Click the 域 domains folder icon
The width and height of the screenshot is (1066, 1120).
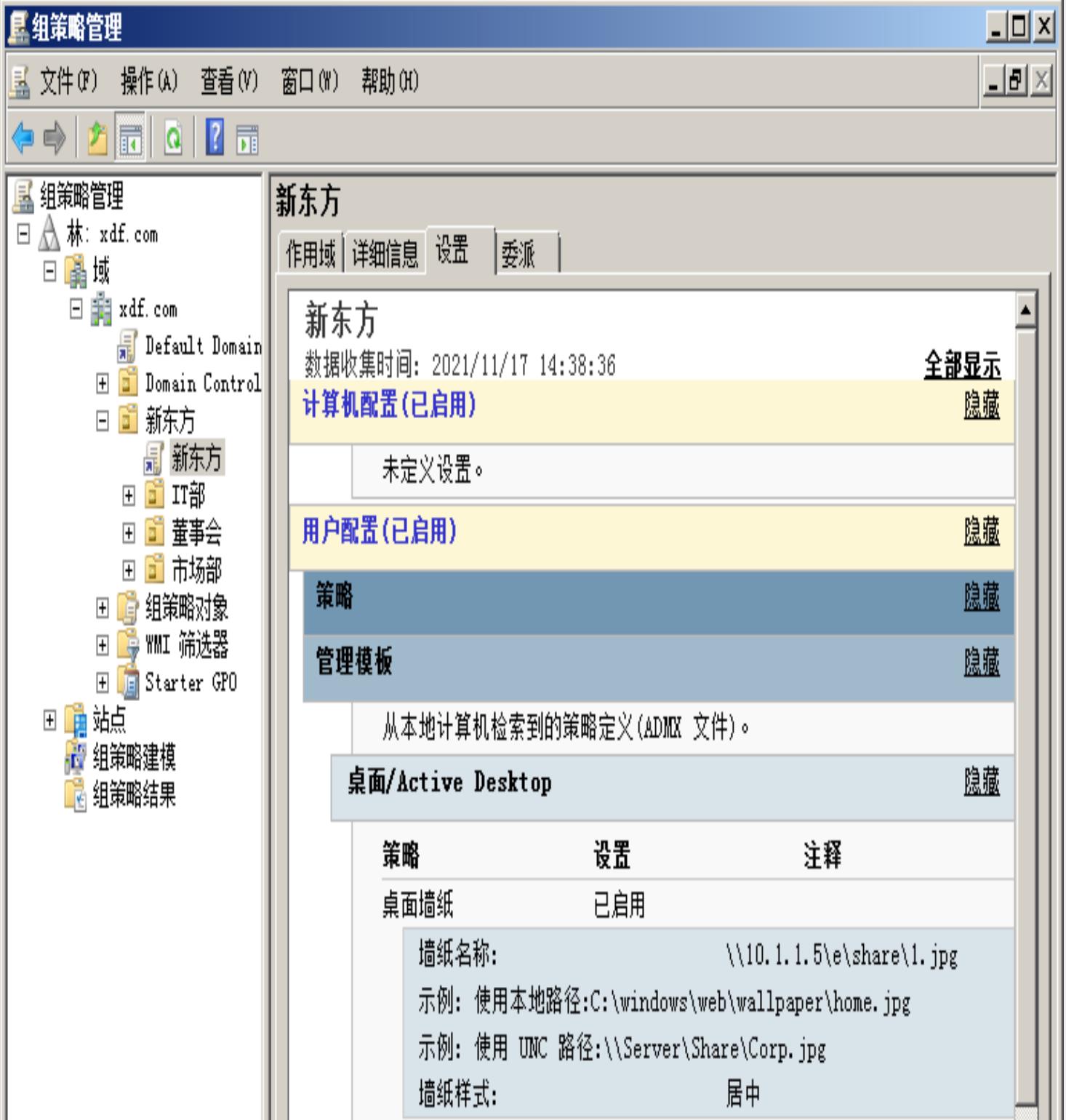76,271
